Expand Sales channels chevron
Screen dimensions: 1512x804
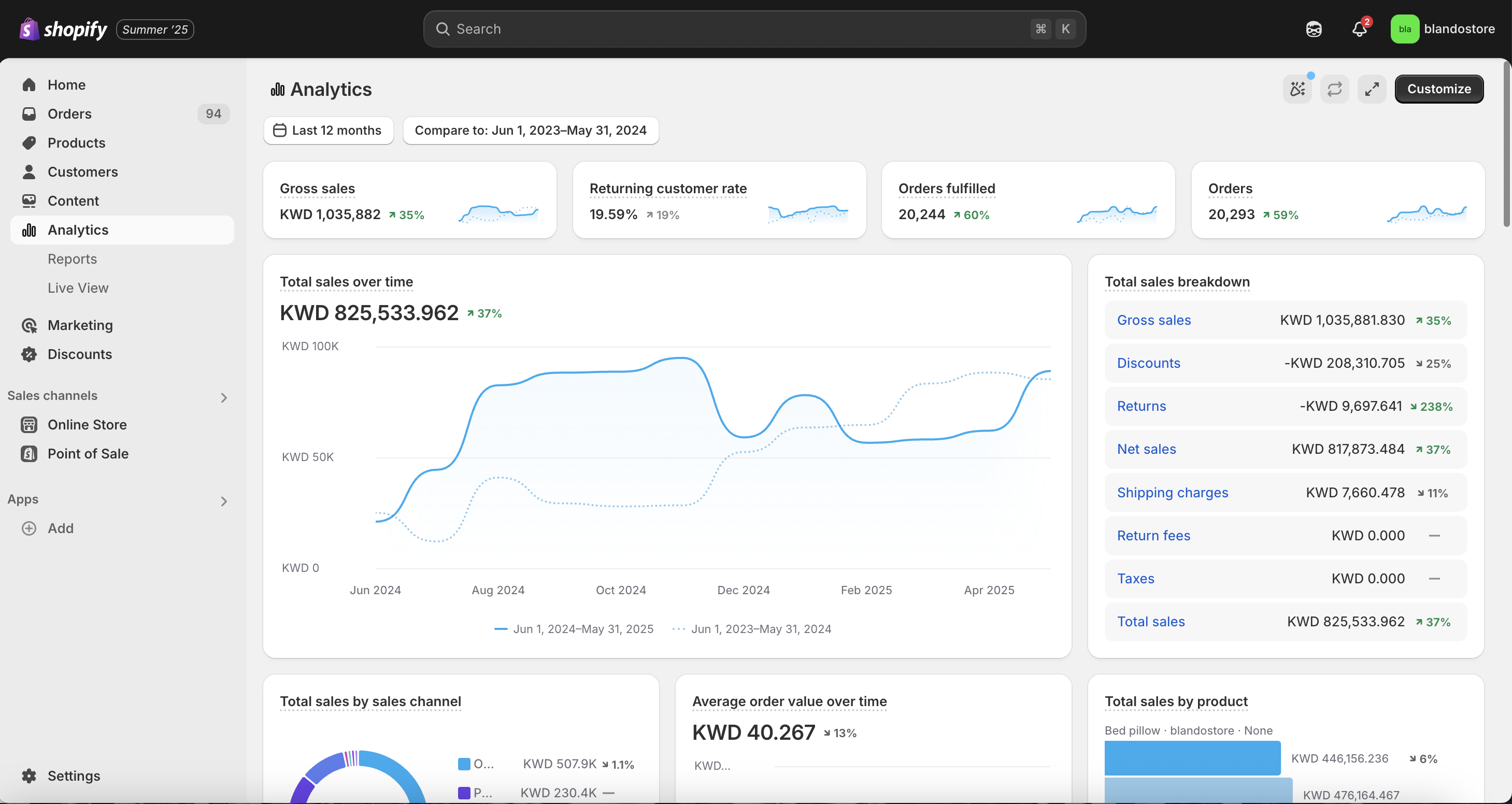224,397
